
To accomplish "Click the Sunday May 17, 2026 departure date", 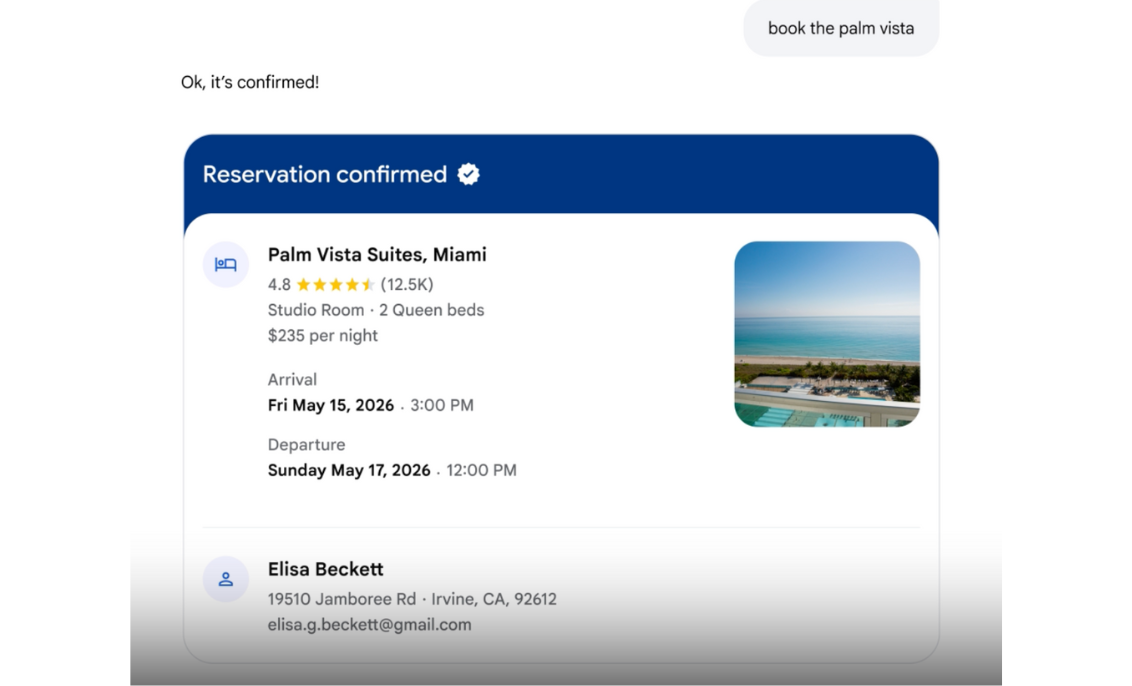I will [349, 470].
